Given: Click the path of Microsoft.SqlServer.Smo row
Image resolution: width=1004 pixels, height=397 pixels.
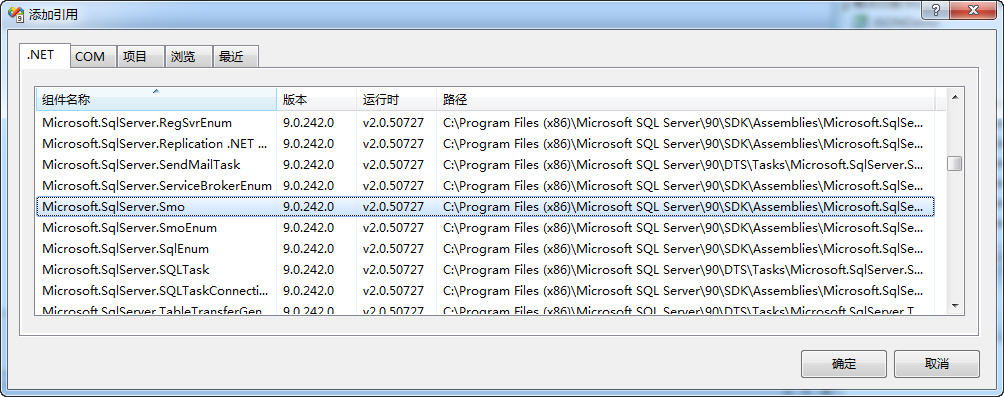Looking at the screenshot, I should click(683, 207).
